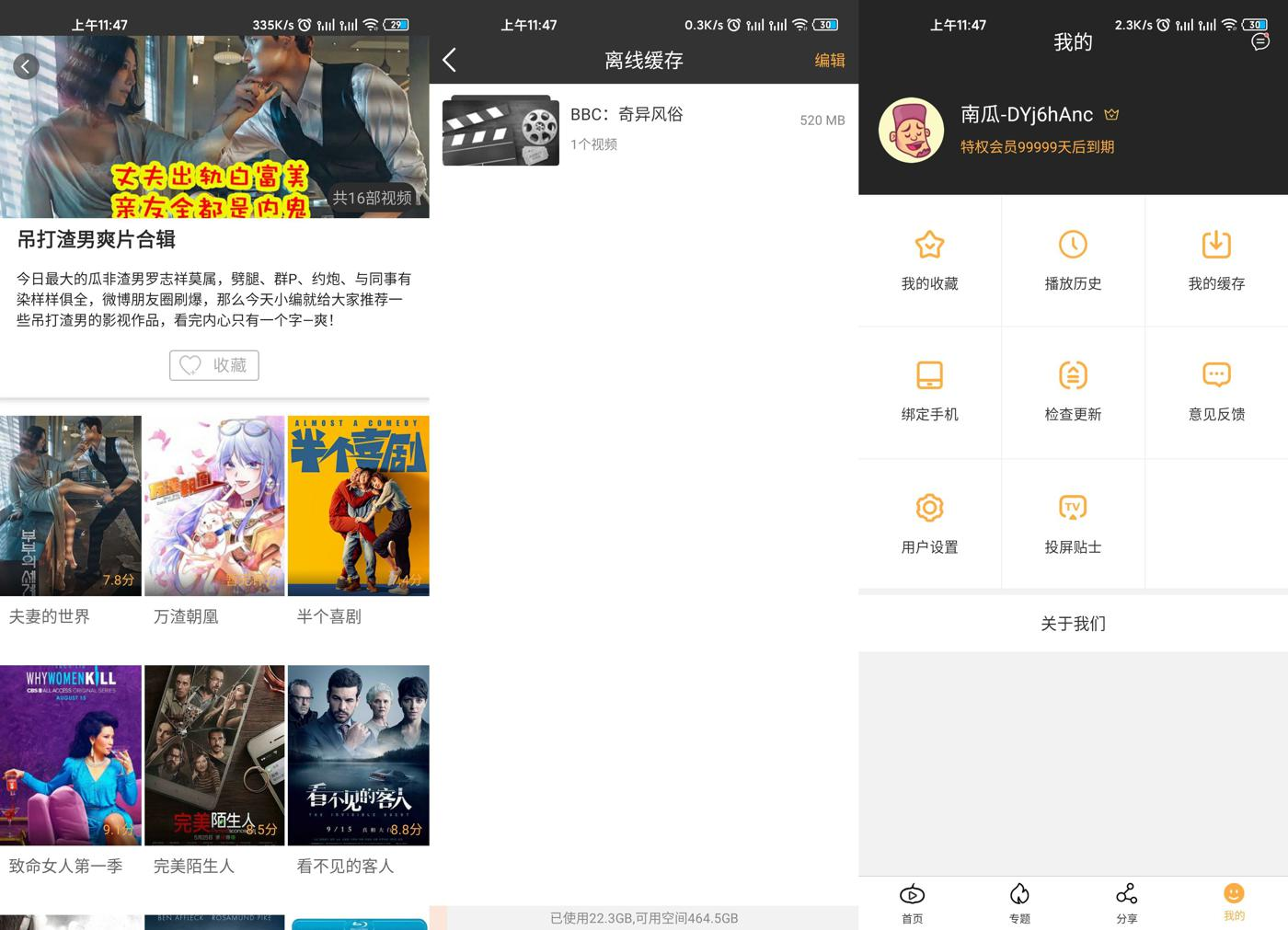Tap the storage usage bar showing 22.3GB used

click(643, 917)
